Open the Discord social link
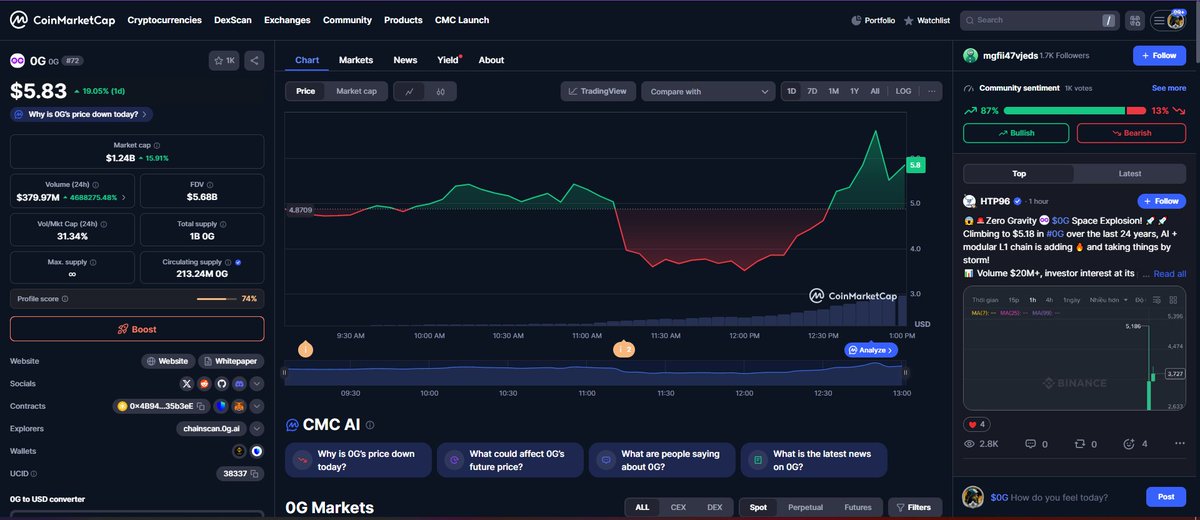The image size is (1200, 520). click(x=238, y=383)
